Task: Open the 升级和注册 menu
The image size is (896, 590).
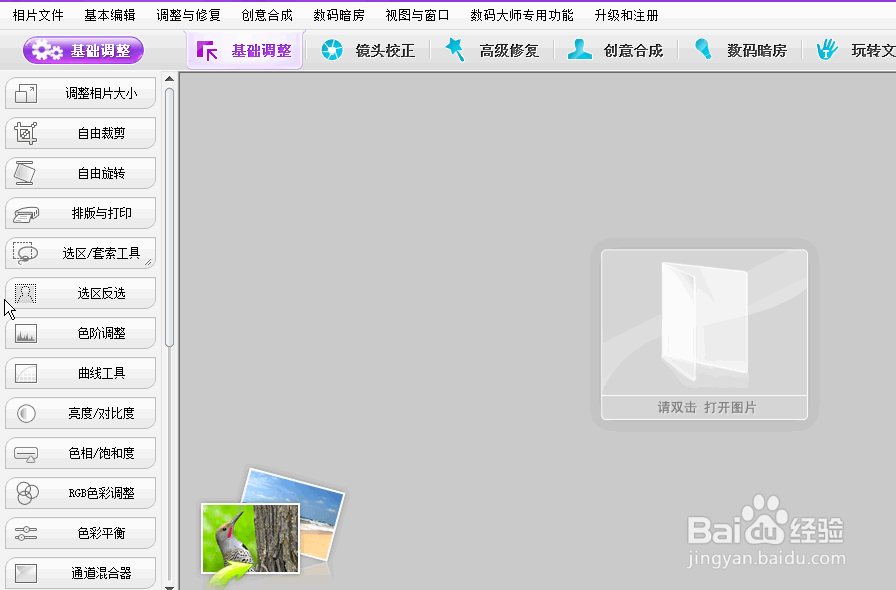Action: (626, 15)
